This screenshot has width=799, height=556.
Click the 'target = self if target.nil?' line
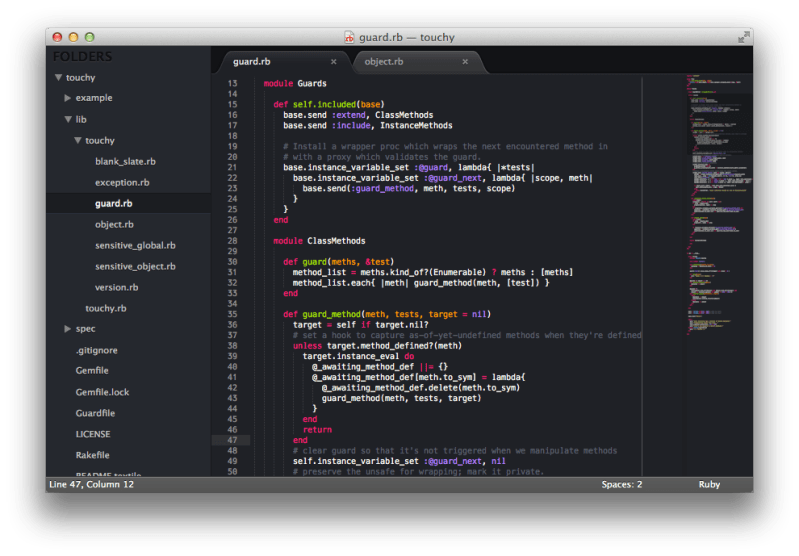(x=361, y=325)
